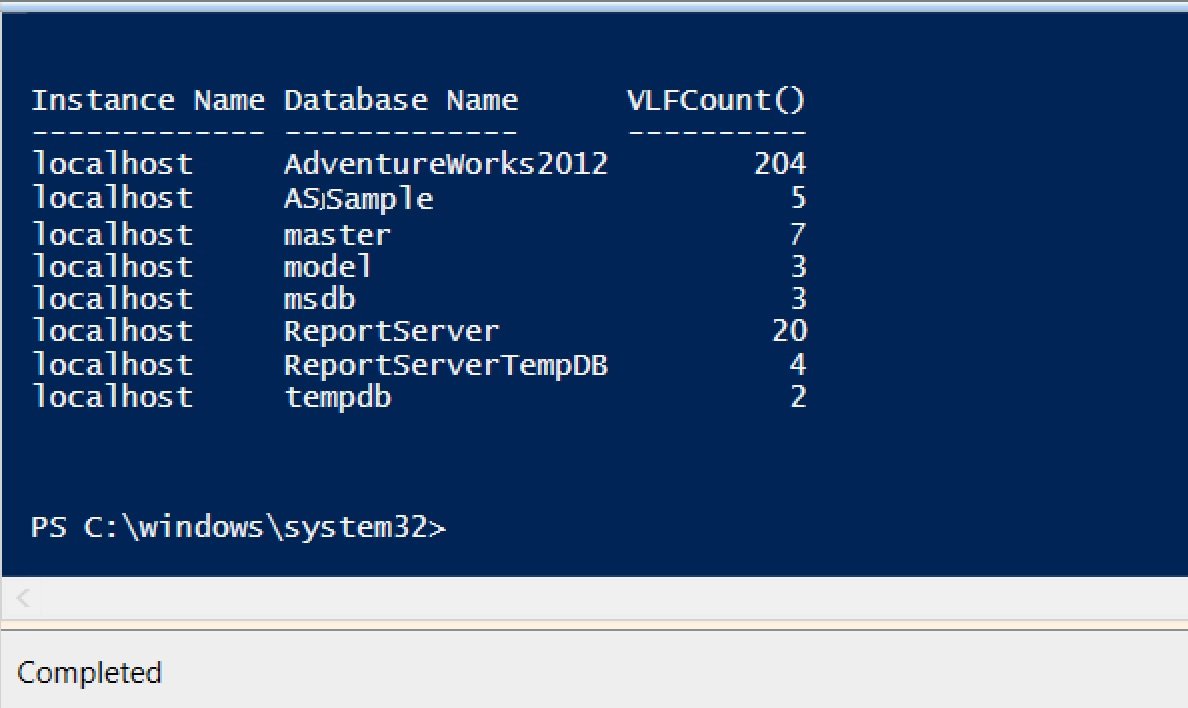
Task: Click the VLF count 4 for ReportServerTempDB
Action: (798, 365)
